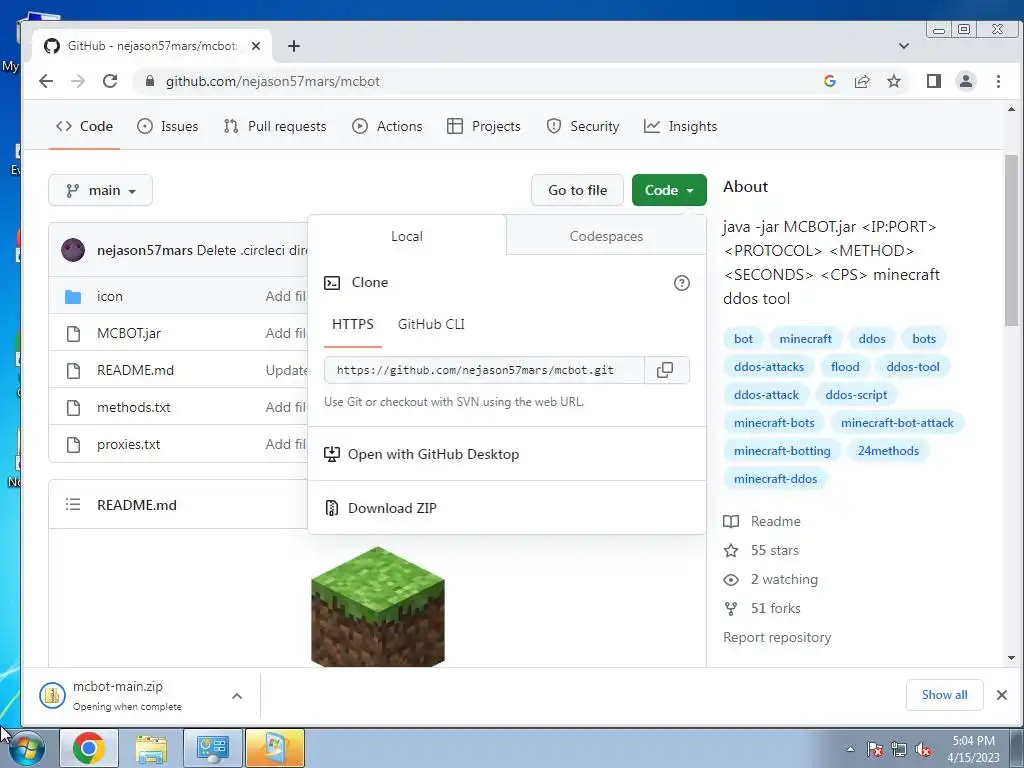Click the minecraft topic tag
This screenshot has height=768, width=1024.
[805, 339]
